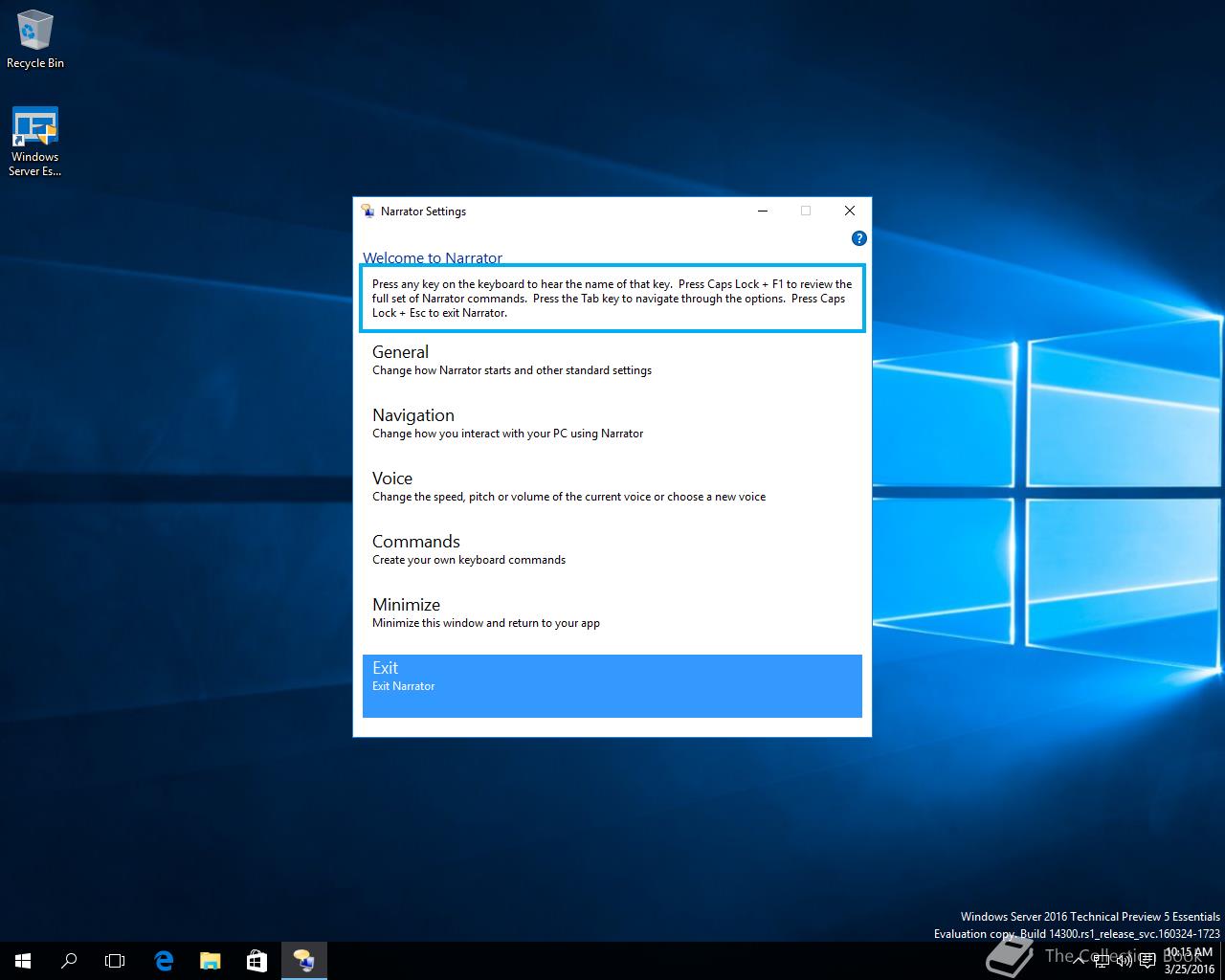Open Task View from the taskbar
Viewport: 1225px width, 980px height.
click(x=115, y=961)
